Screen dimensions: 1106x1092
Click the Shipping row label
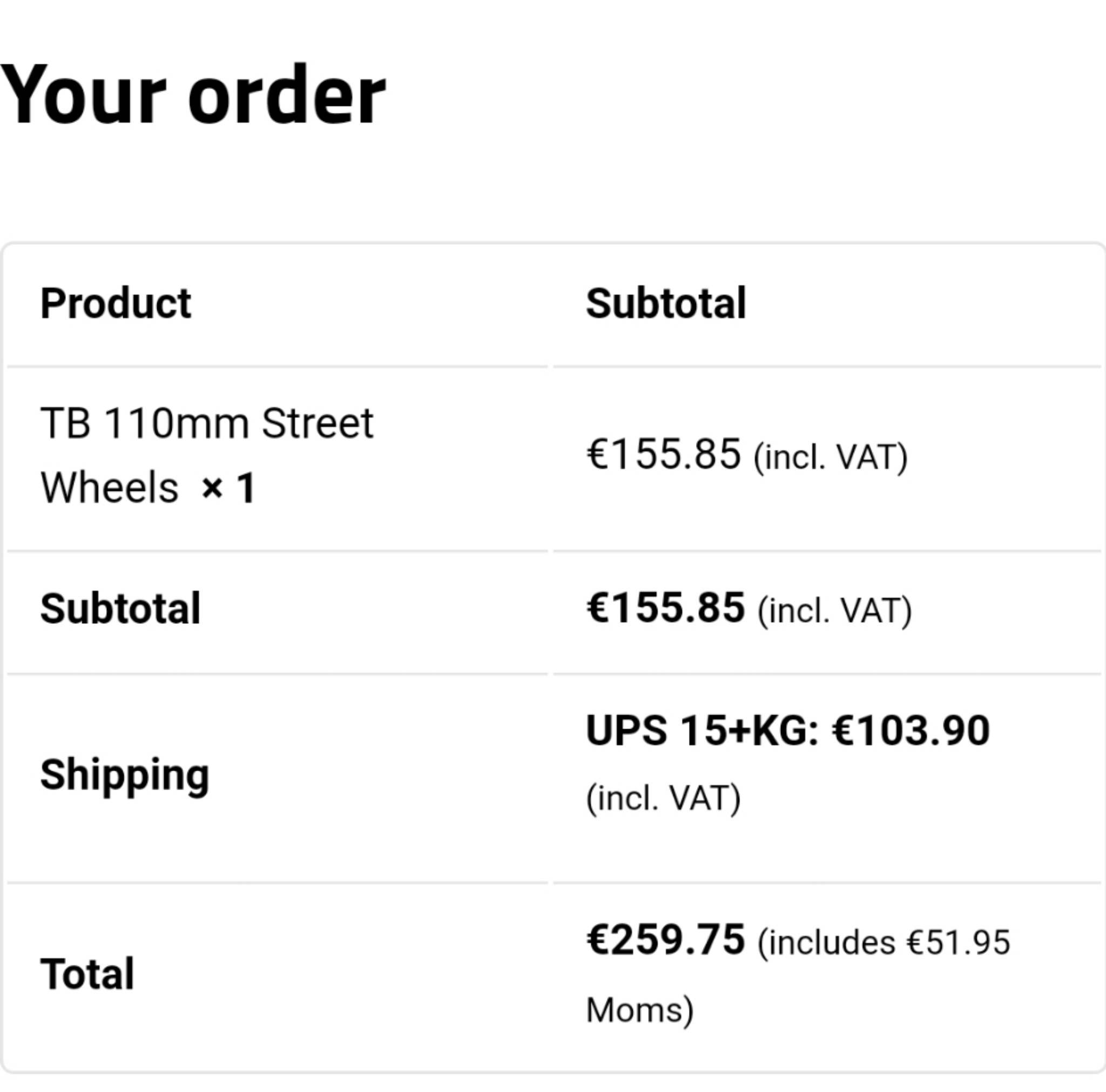point(125,775)
